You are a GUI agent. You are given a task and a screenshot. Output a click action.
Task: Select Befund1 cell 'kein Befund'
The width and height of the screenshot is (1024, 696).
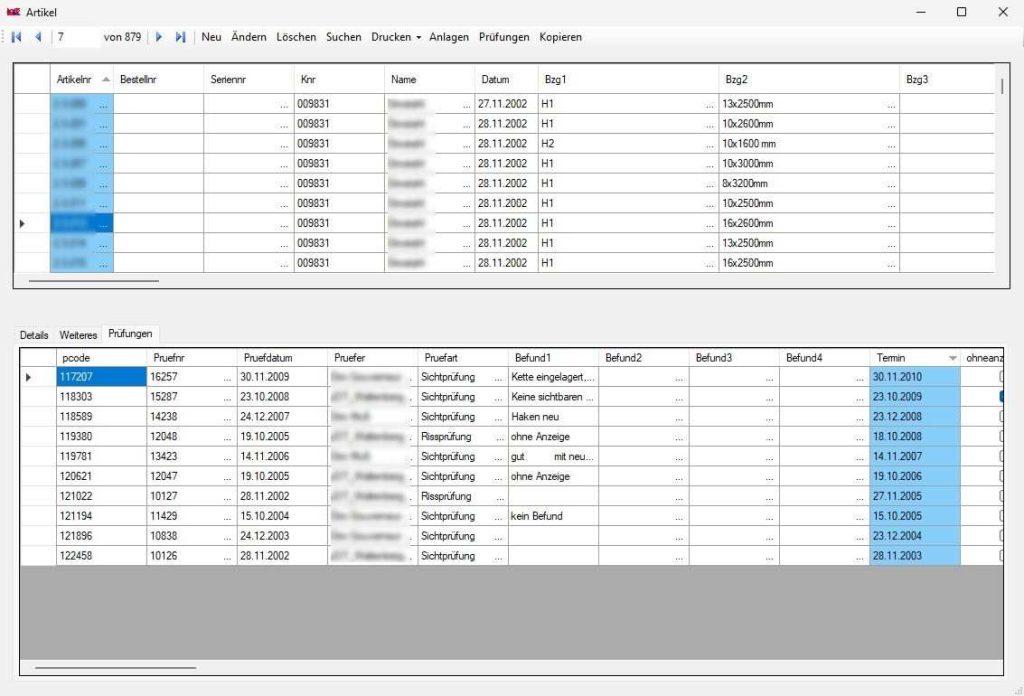click(553, 516)
